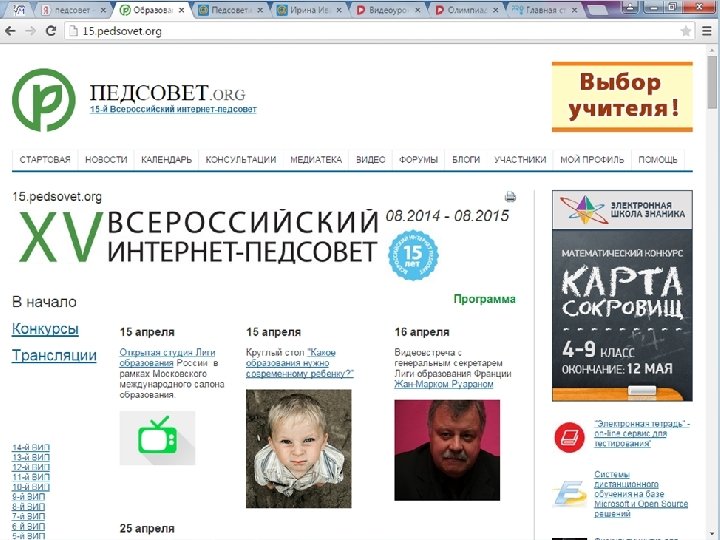This screenshot has height=540, width=720.
Task: Open the 9-й ВИП link
Action: (28, 497)
